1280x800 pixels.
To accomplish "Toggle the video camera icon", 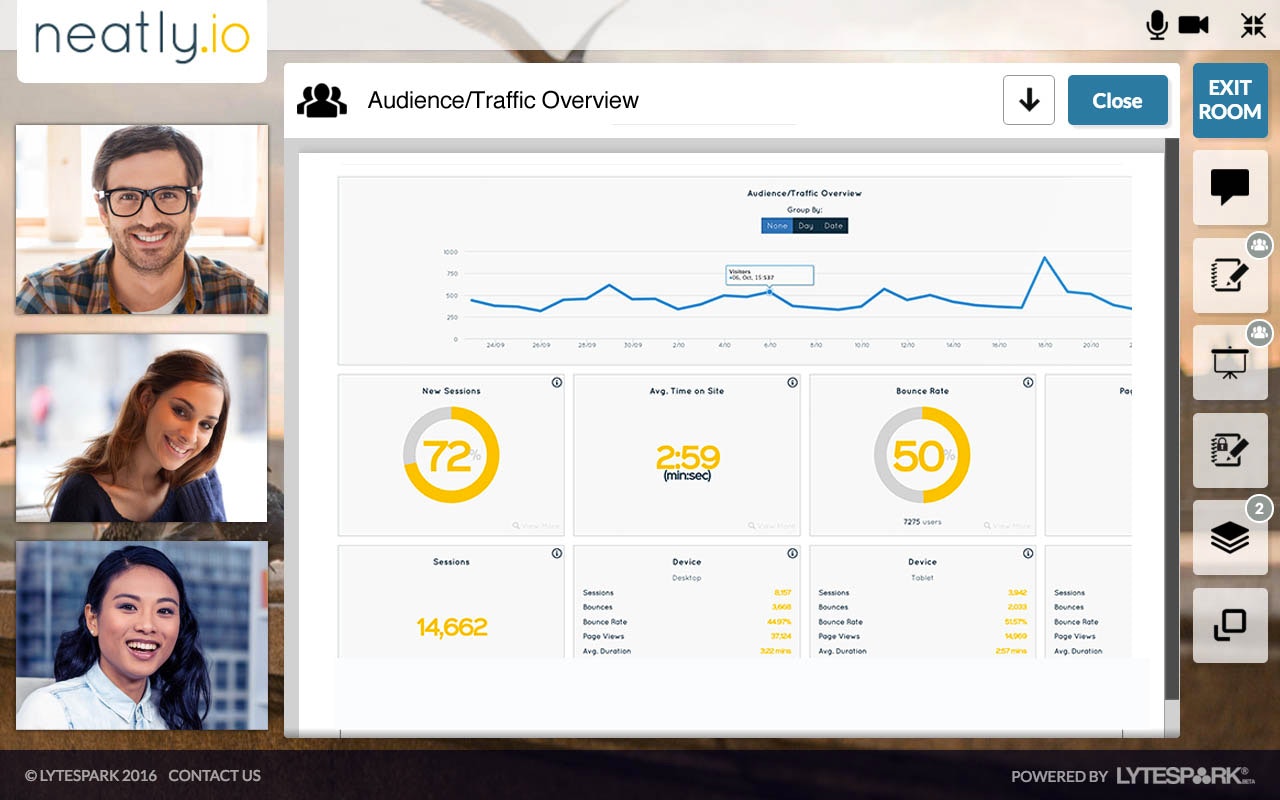I will coord(1194,25).
